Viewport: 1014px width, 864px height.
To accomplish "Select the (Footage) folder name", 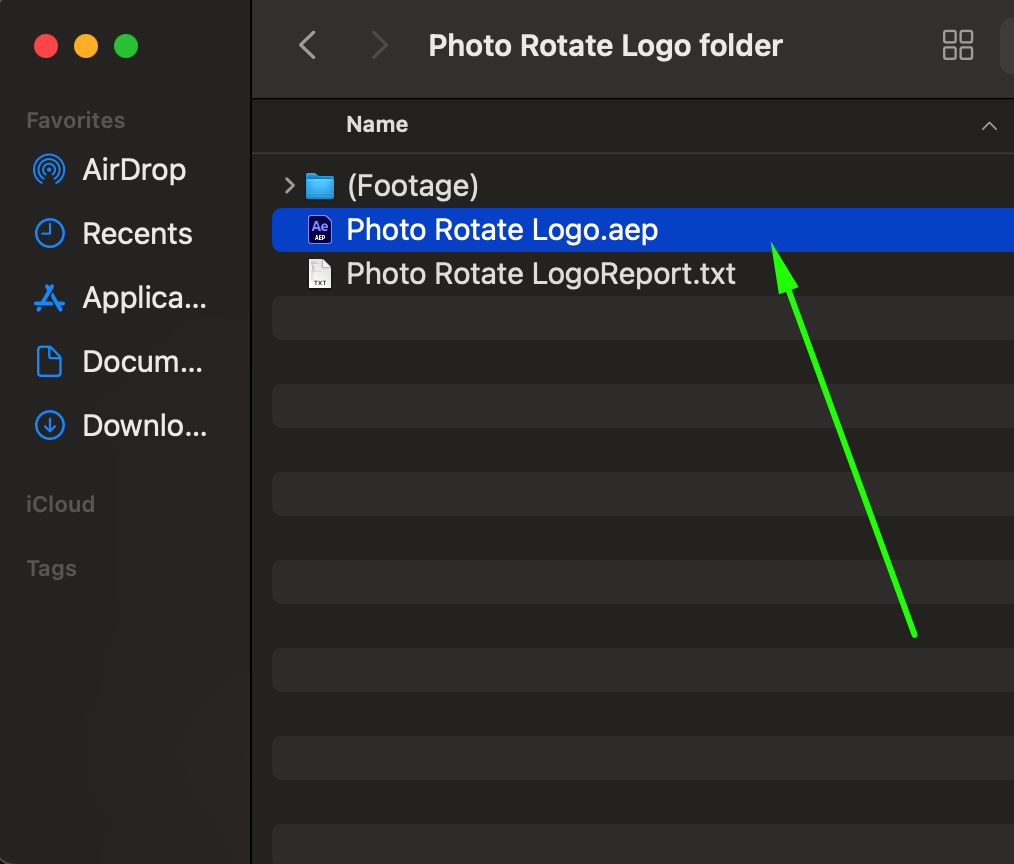I will click(412, 186).
